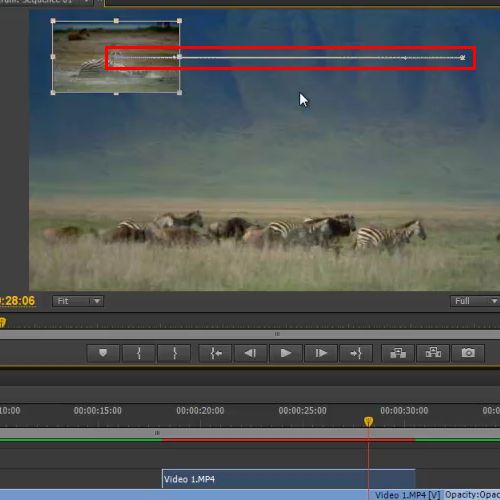Screen dimensions: 500x500
Task: Play the sequence in Program monitor
Action: (286, 353)
